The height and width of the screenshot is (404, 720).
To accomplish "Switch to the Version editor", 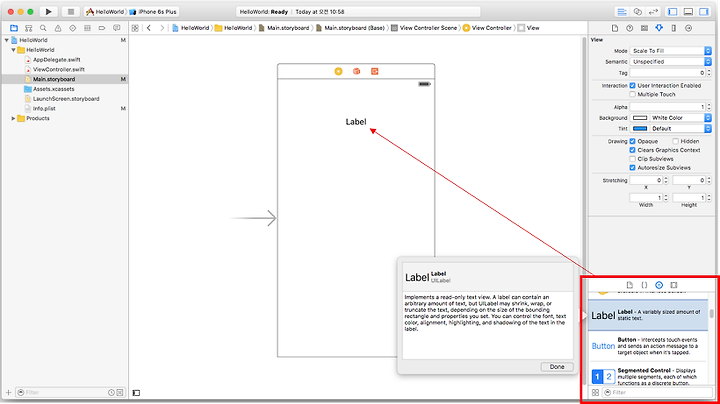I will click(x=653, y=11).
